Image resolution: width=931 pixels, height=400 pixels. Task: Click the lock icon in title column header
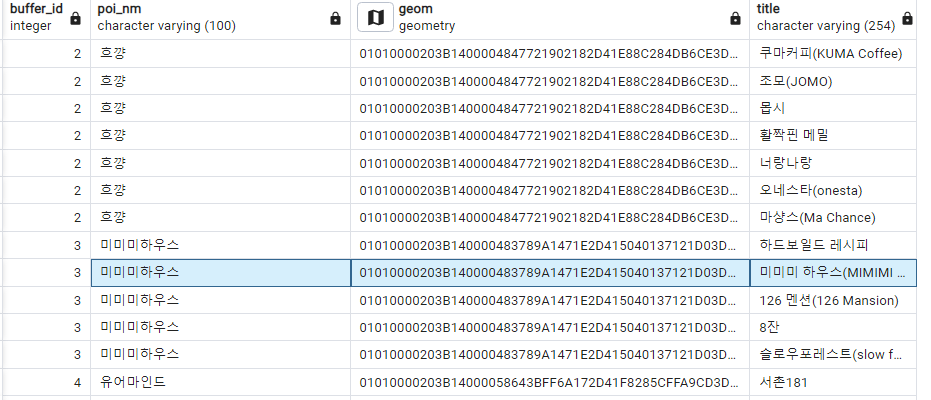point(907,18)
